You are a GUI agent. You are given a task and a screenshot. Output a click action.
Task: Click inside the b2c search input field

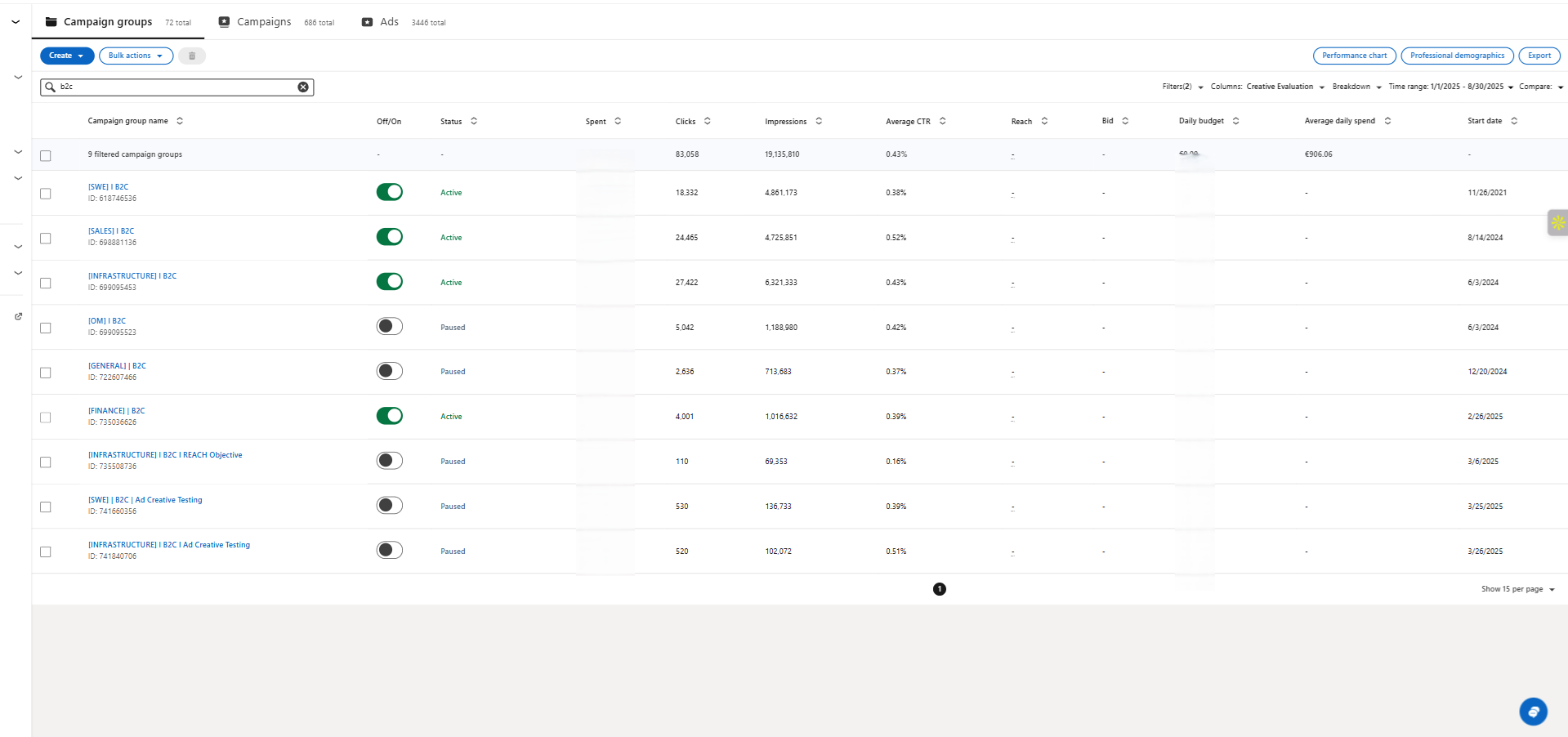pyautogui.click(x=176, y=87)
